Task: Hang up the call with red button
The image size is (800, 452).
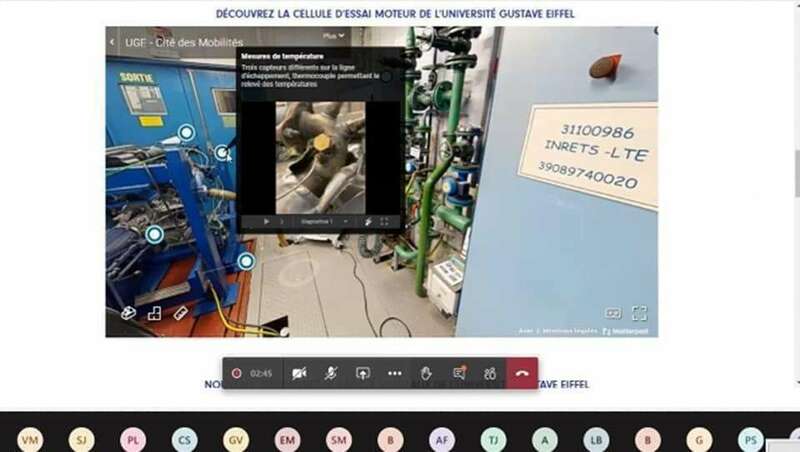Action: tap(522, 373)
